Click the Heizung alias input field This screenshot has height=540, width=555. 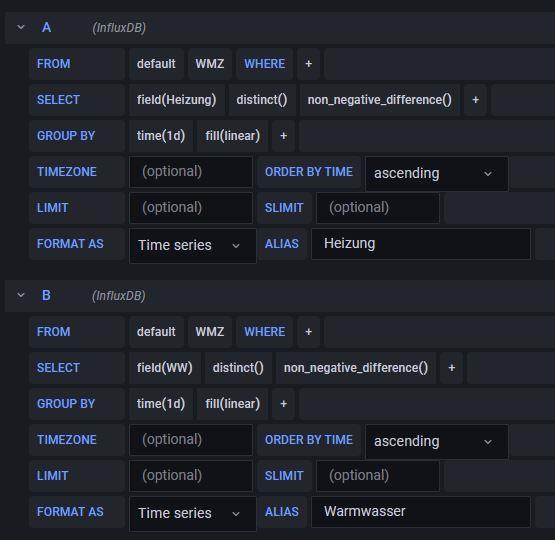click(x=421, y=244)
